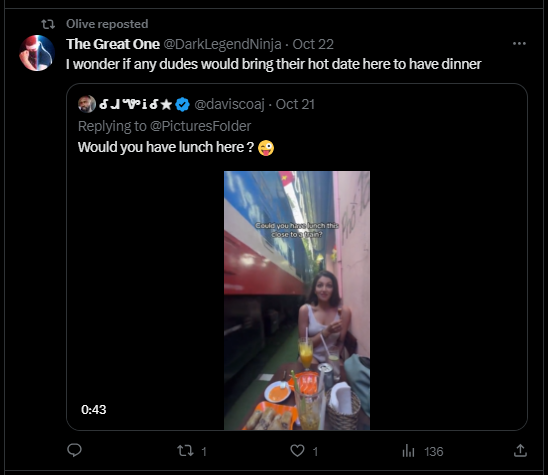
Task: Click the Olive reposted label
Action: (107, 24)
